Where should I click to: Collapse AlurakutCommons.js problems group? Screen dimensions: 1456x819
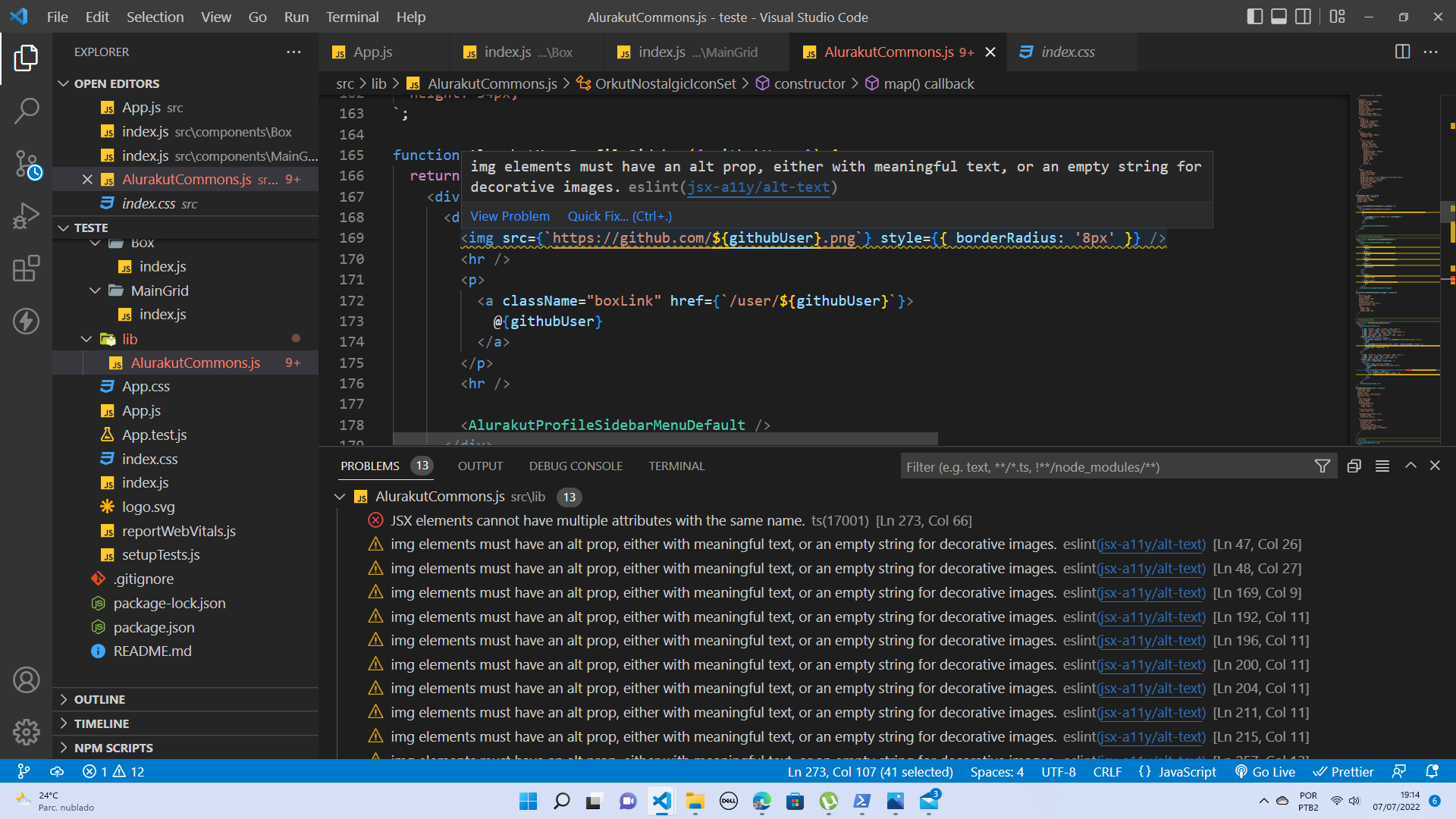[340, 497]
